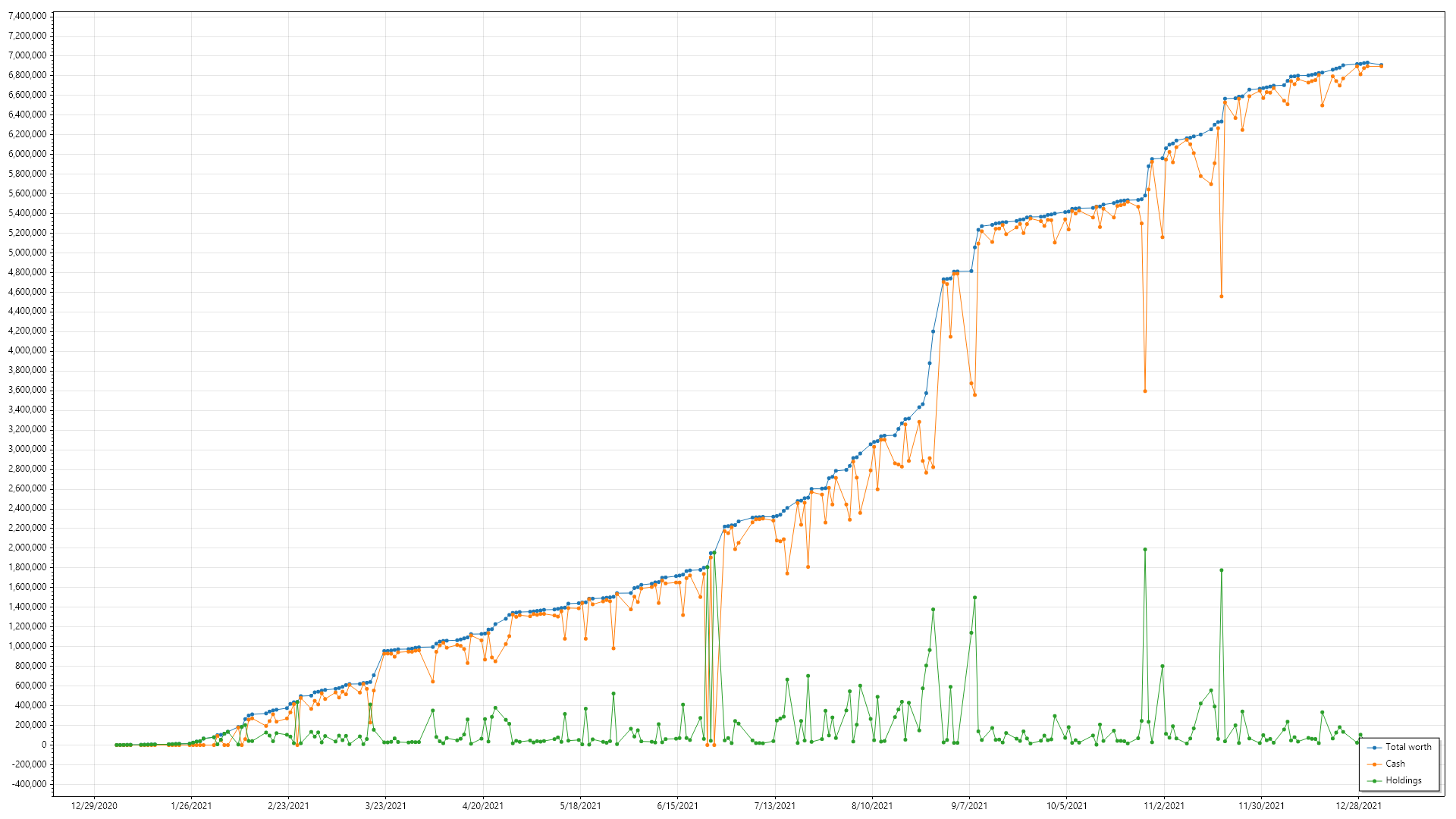Click the 11/2/2021 x-axis date
Viewport: 1456px width, 819px height.
click(1164, 806)
